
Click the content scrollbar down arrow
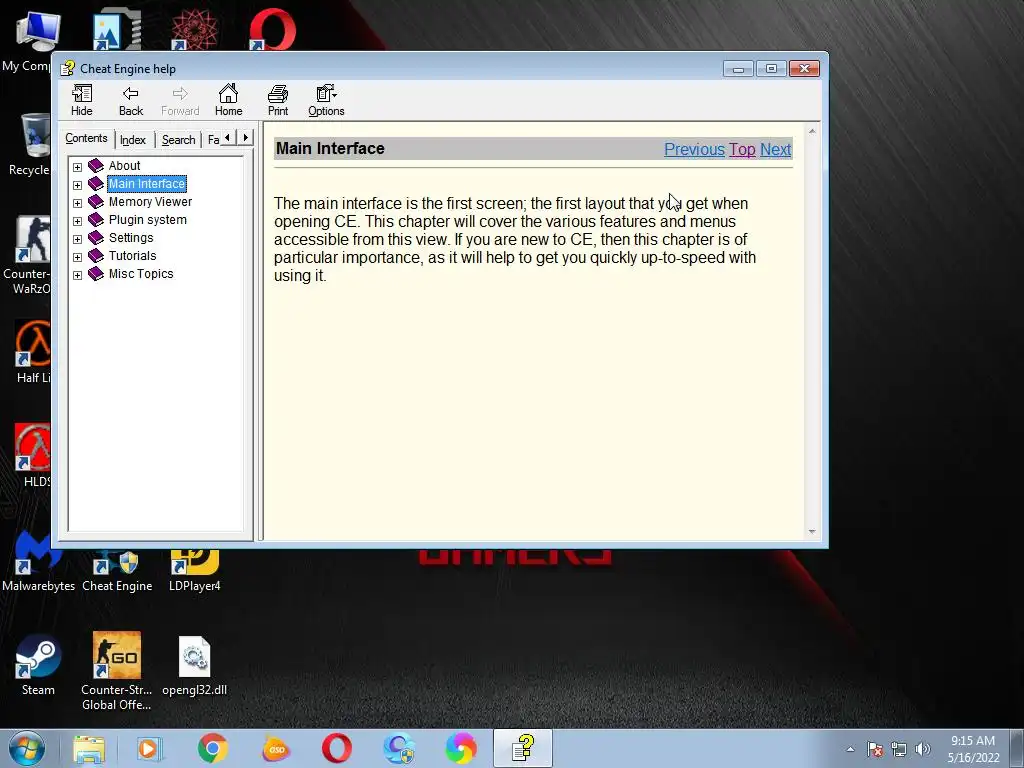812,532
